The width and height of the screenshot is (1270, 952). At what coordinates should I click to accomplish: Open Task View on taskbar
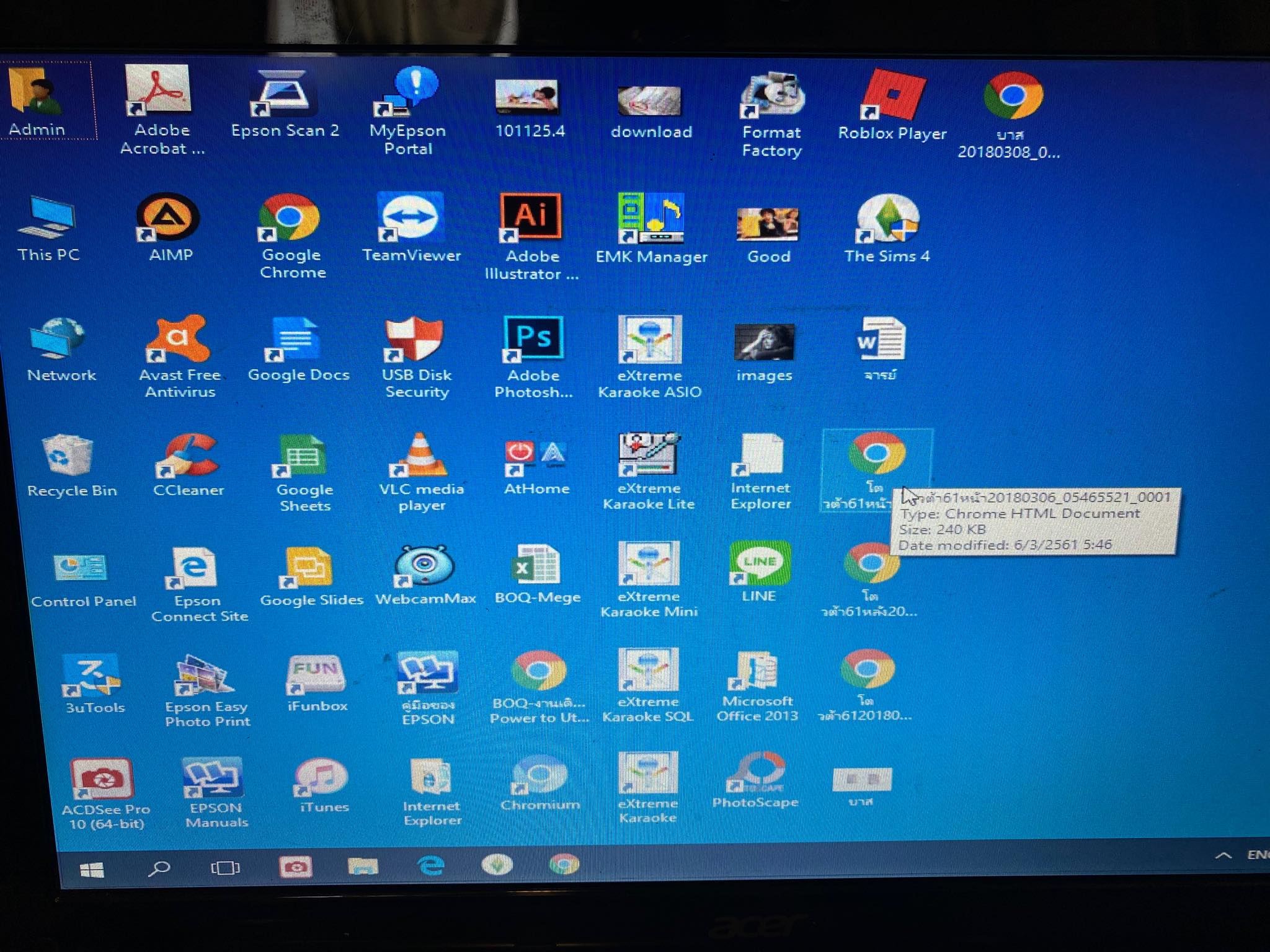tap(225, 868)
